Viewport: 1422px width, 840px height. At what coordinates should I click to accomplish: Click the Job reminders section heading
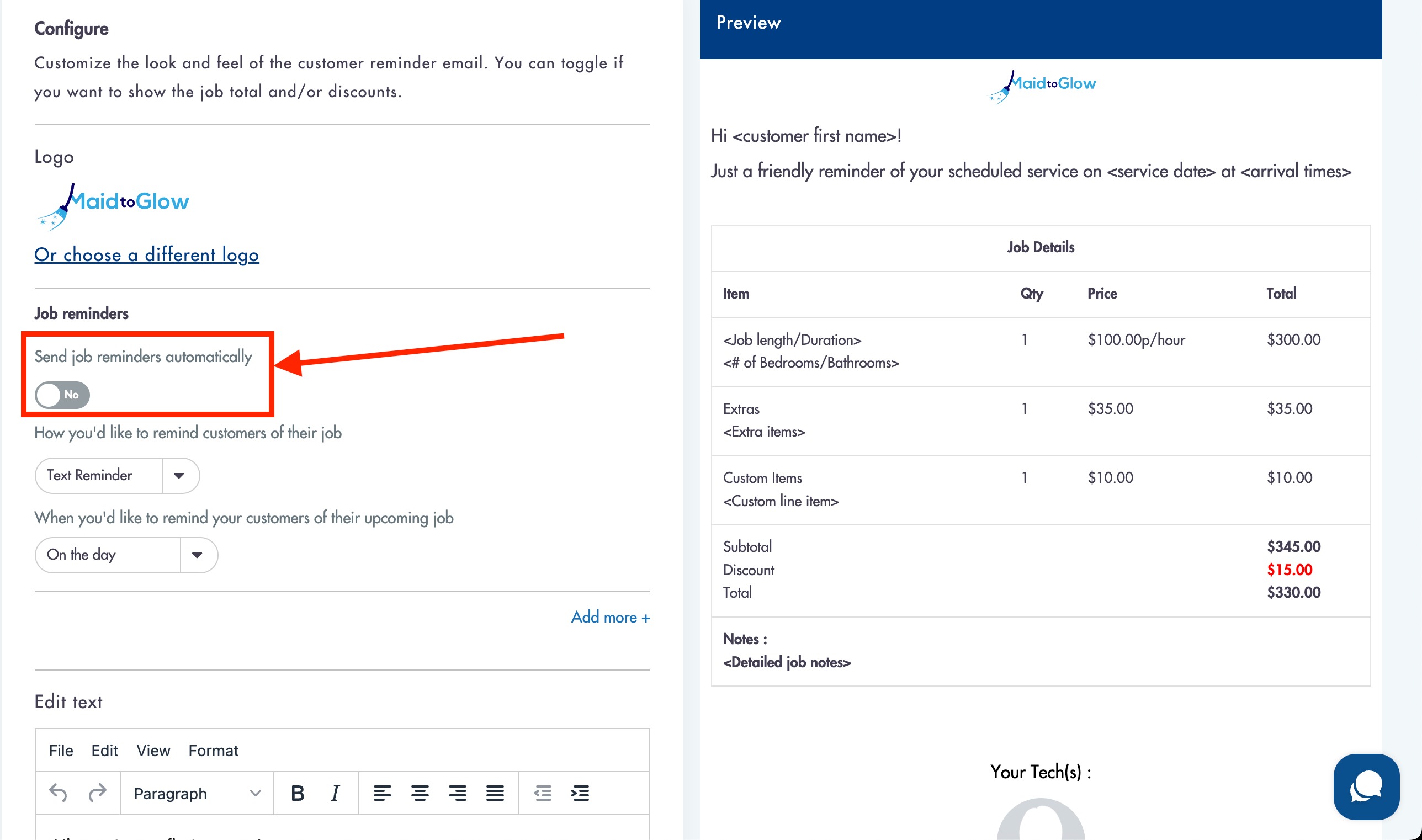click(82, 313)
